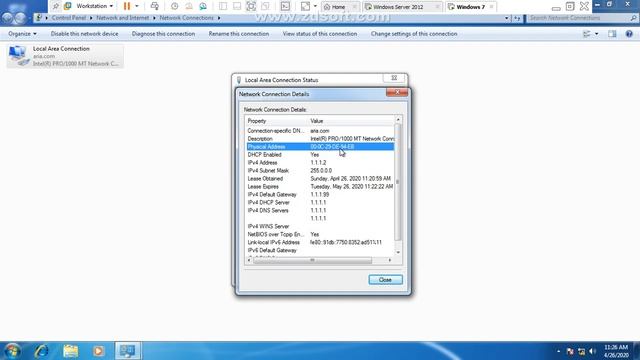640x360 pixels.
Task: Click the details list scroll up arrow
Action: coord(398,120)
